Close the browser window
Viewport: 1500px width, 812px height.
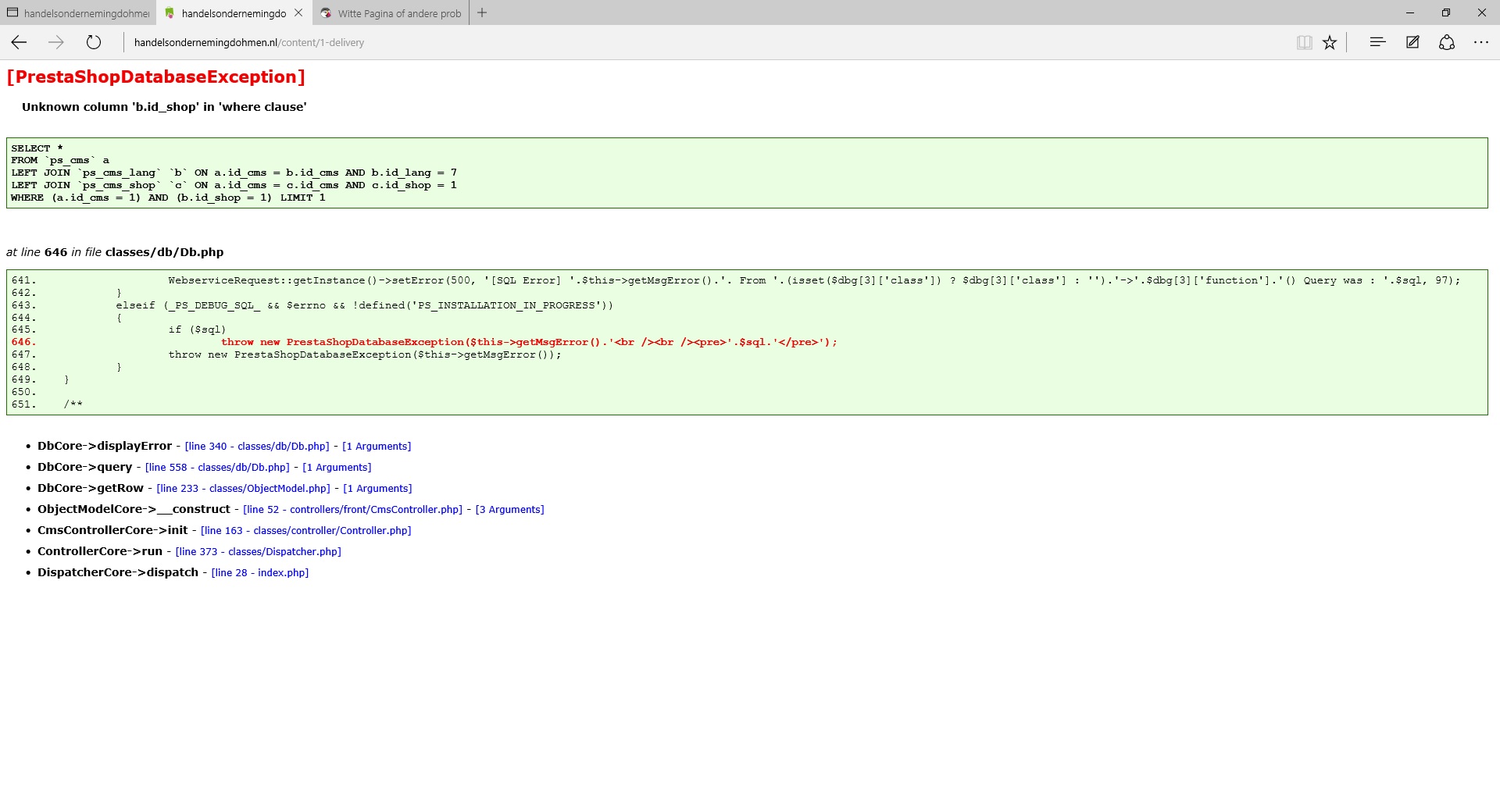(x=1482, y=12)
